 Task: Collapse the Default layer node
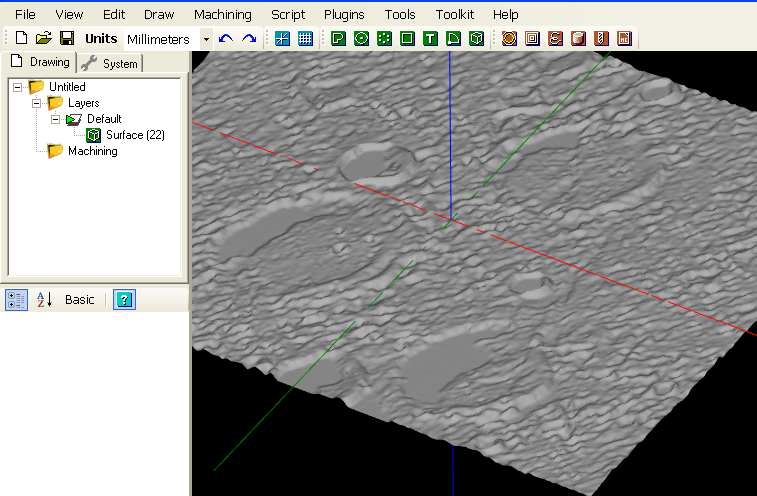pyautogui.click(x=56, y=119)
